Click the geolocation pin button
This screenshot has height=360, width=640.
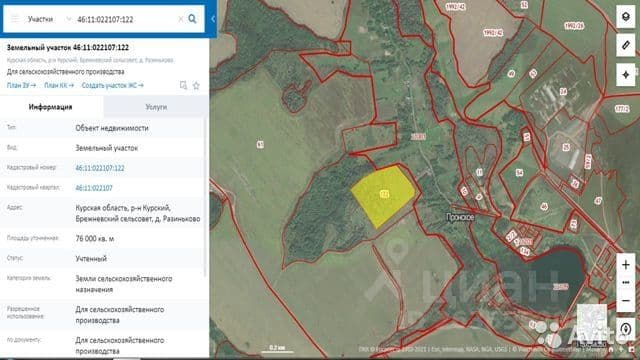click(626, 329)
